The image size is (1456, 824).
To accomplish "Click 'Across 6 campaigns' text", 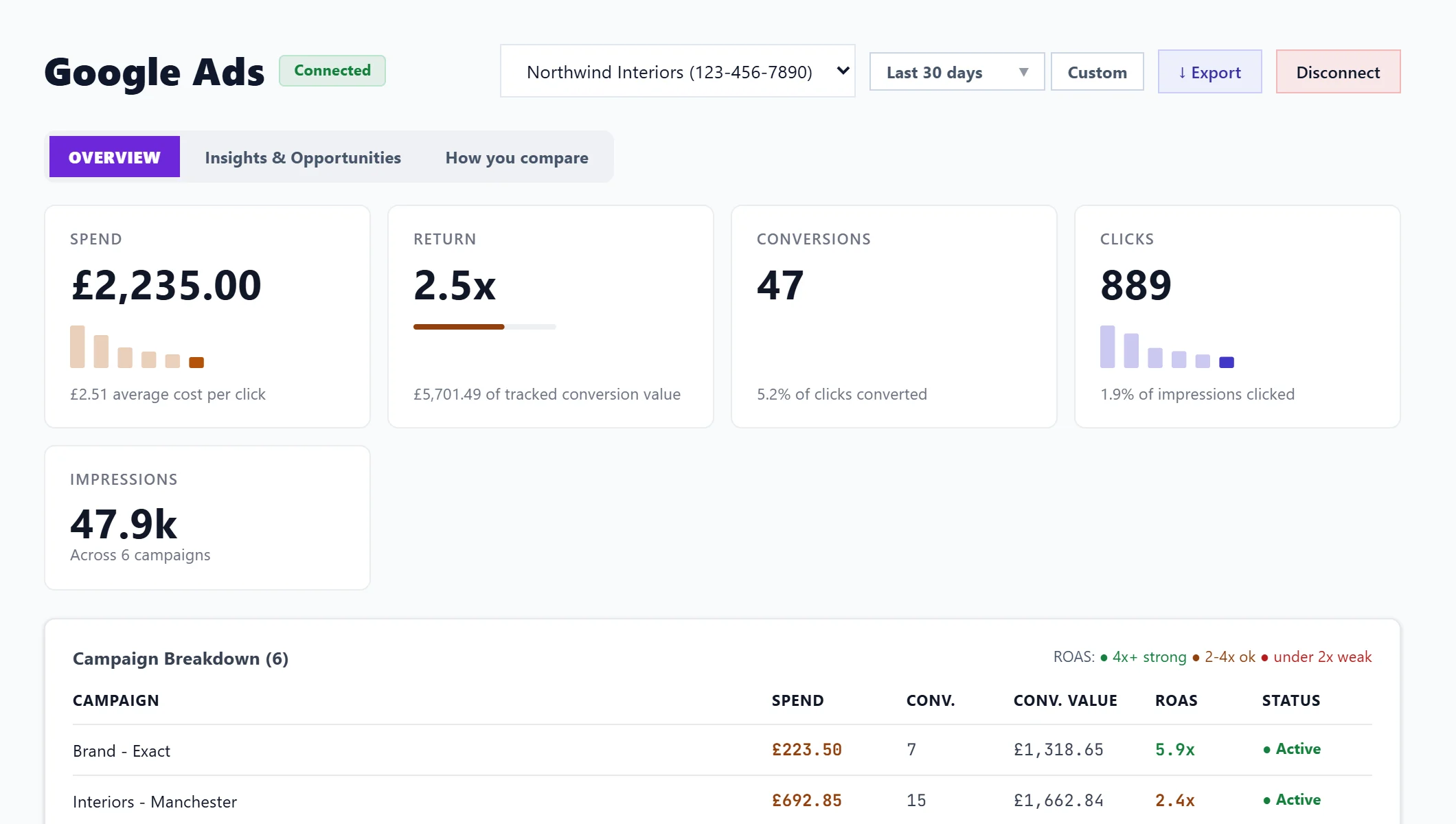I will (140, 556).
